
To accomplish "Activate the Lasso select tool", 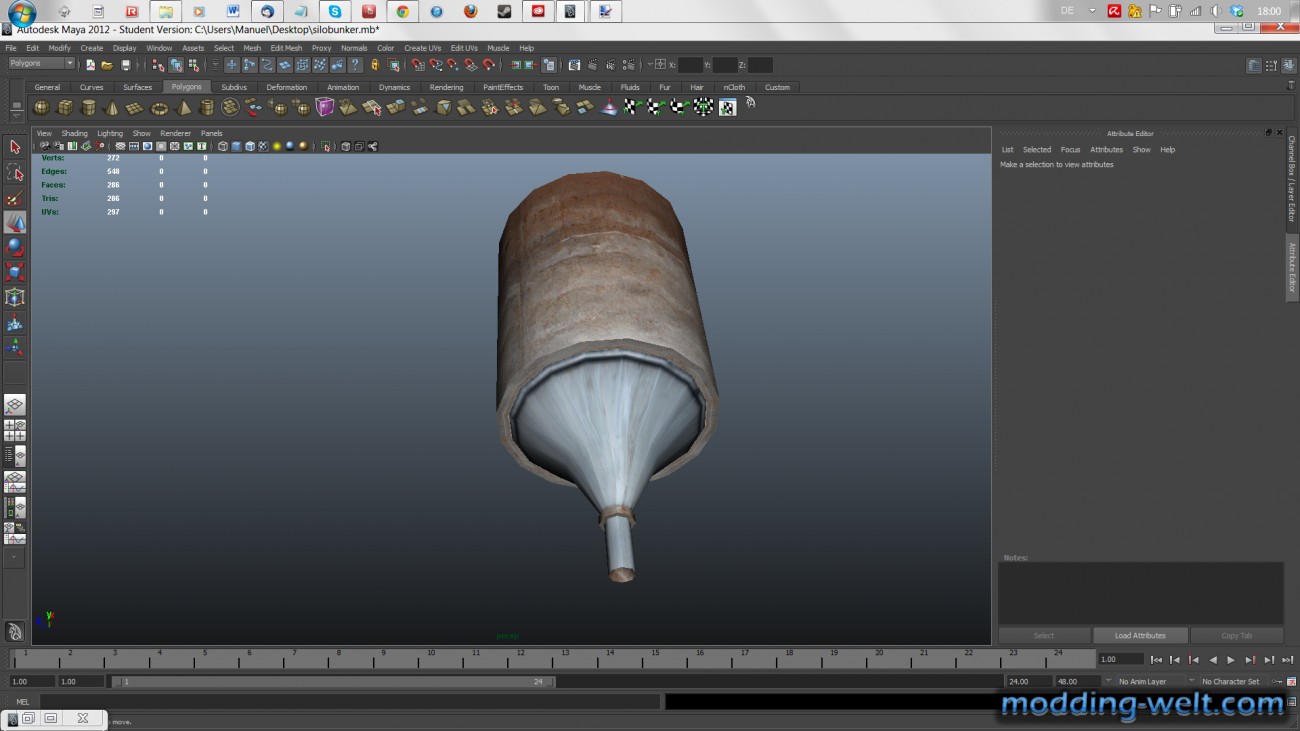I will 14,172.
